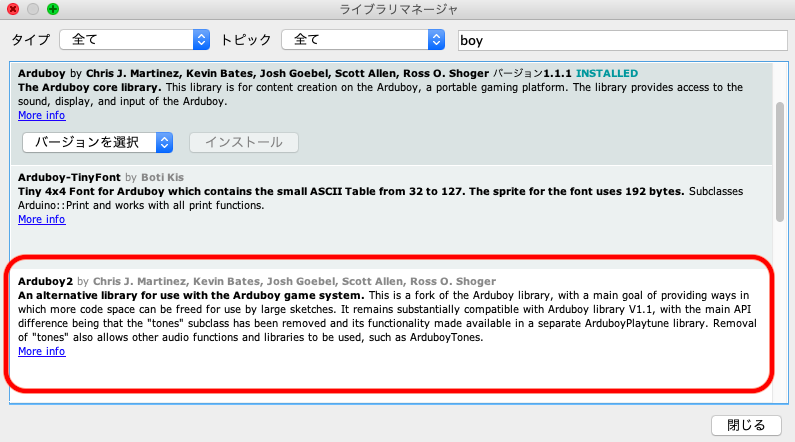The image size is (795, 442).
Task: Open the トピック dropdown set to 全て
Action: point(363,40)
